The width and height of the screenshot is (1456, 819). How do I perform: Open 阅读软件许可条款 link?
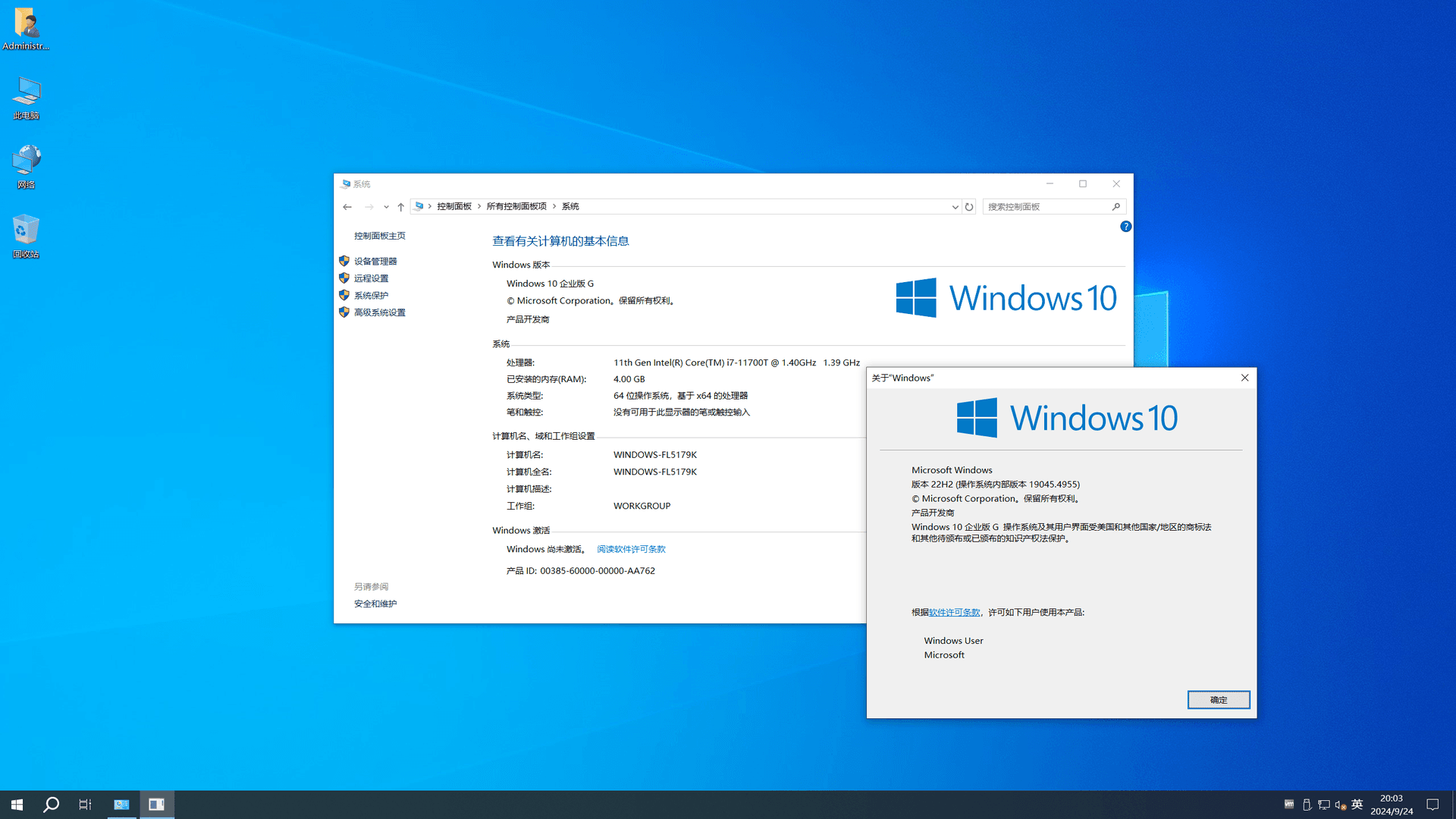(x=631, y=549)
